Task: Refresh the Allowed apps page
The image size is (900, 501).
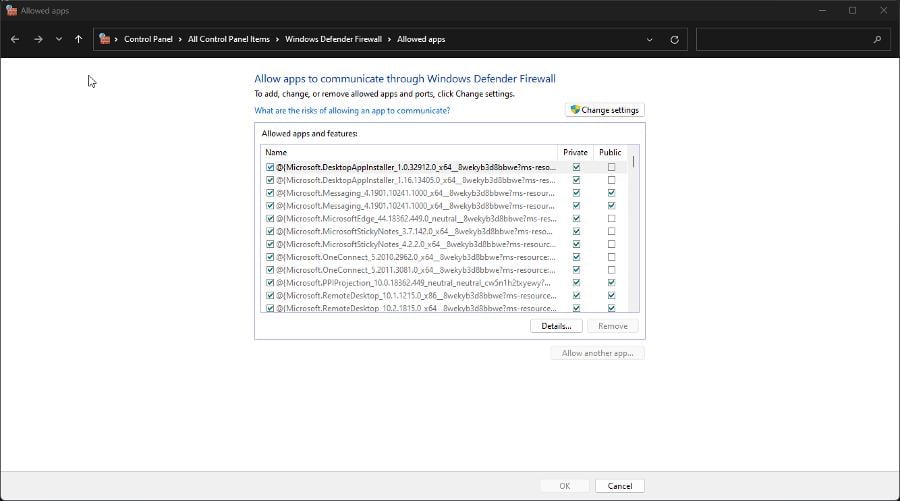Action: pyautogui.click(x=674, y=40)
